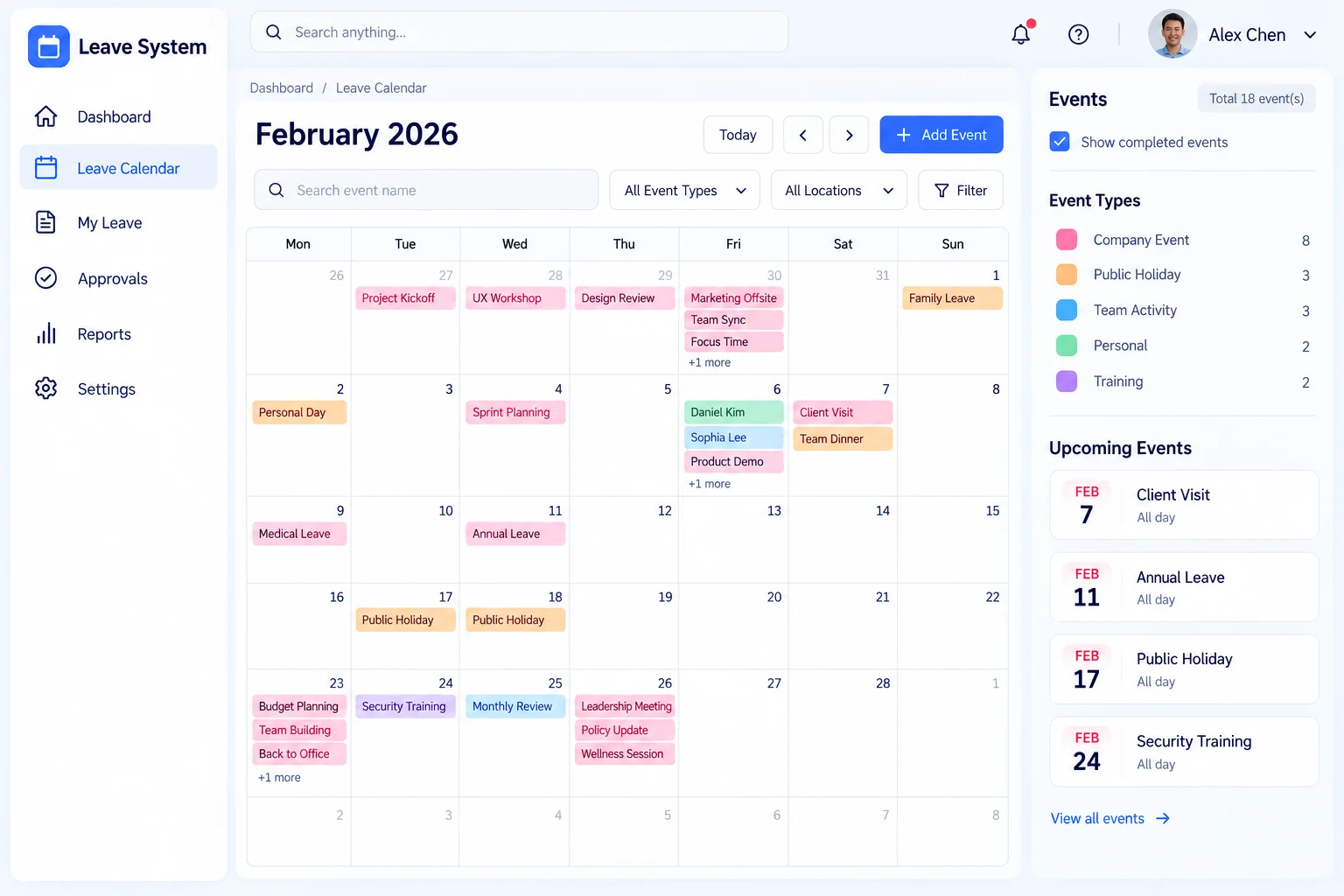Open Reports in the sidebar
Screen dimensions: 1344x896
coord(118,333)
